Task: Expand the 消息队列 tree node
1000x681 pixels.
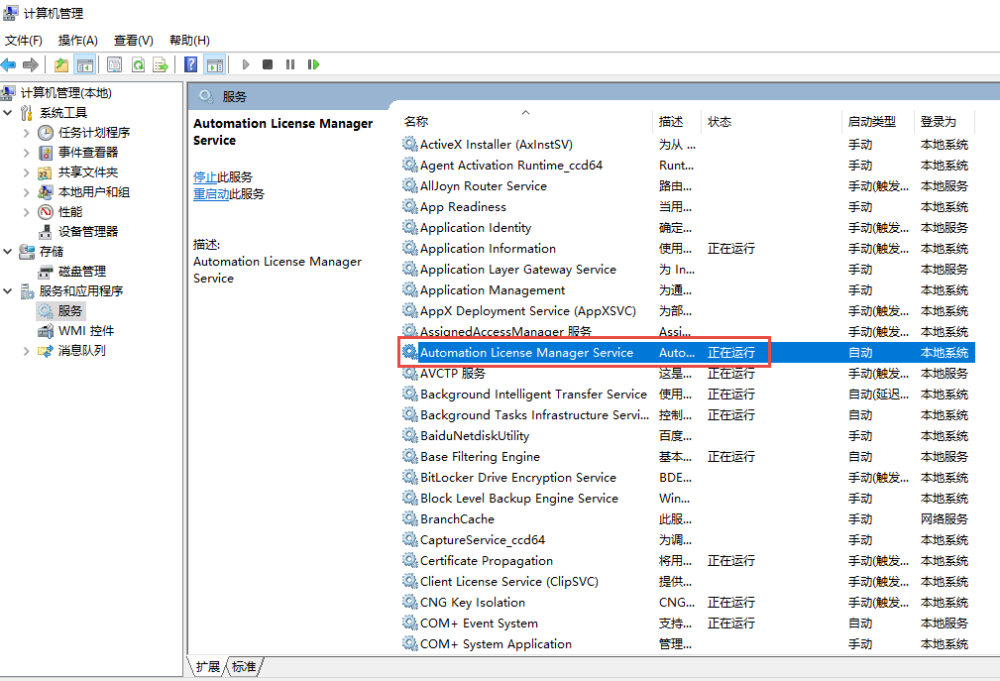Action: click(27, 351)
